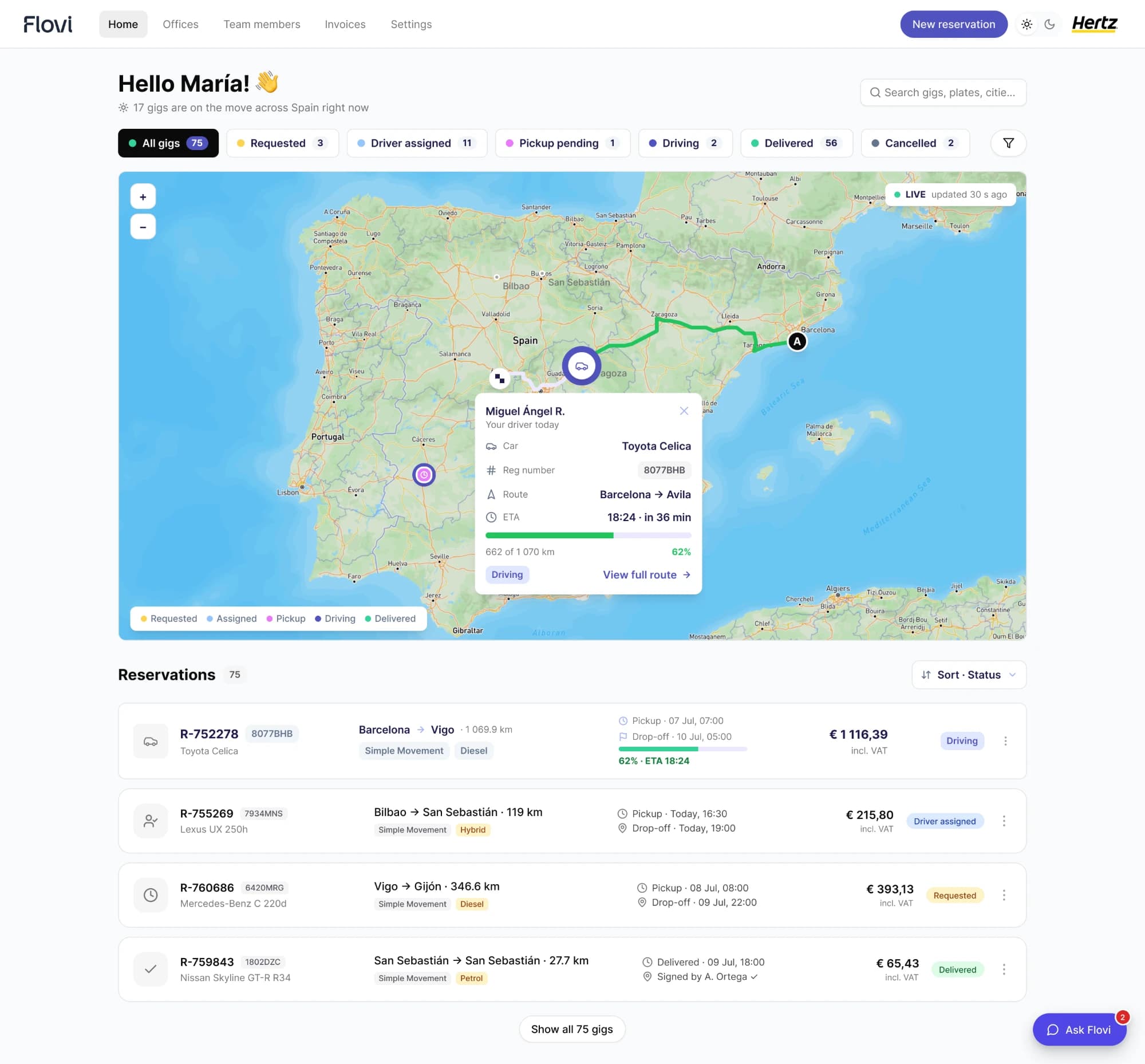1145x1064 pixels.
Task: Go to the Home tab
Action: [123, 24]
